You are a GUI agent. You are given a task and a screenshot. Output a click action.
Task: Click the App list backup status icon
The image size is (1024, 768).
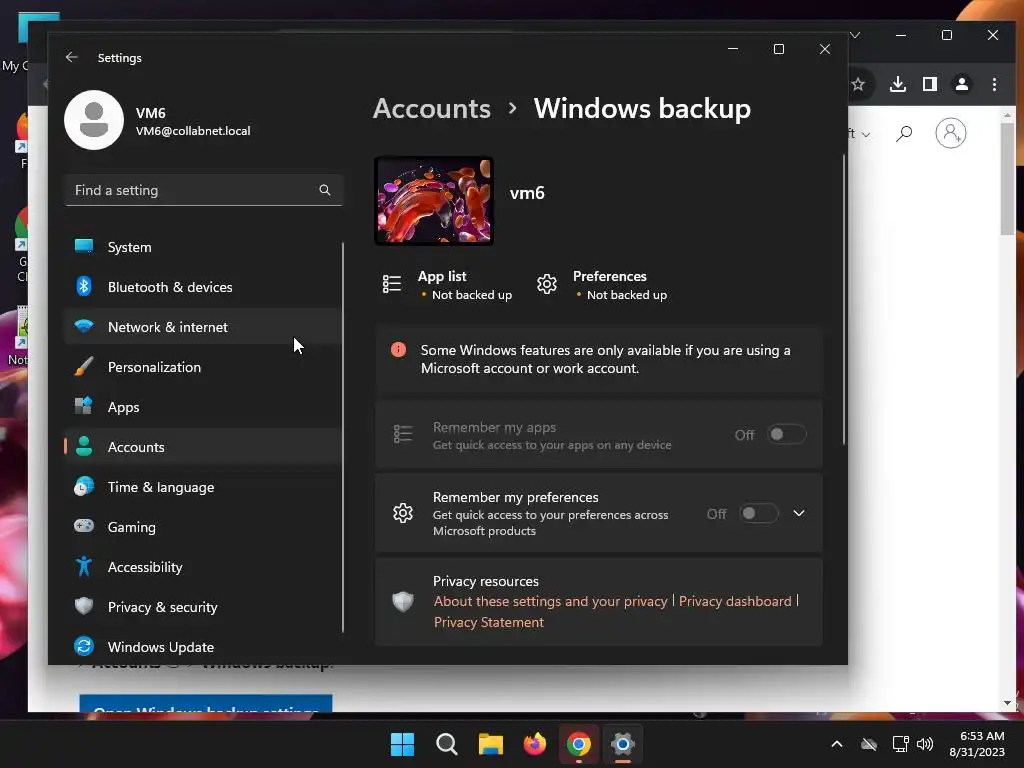point(392,284)
